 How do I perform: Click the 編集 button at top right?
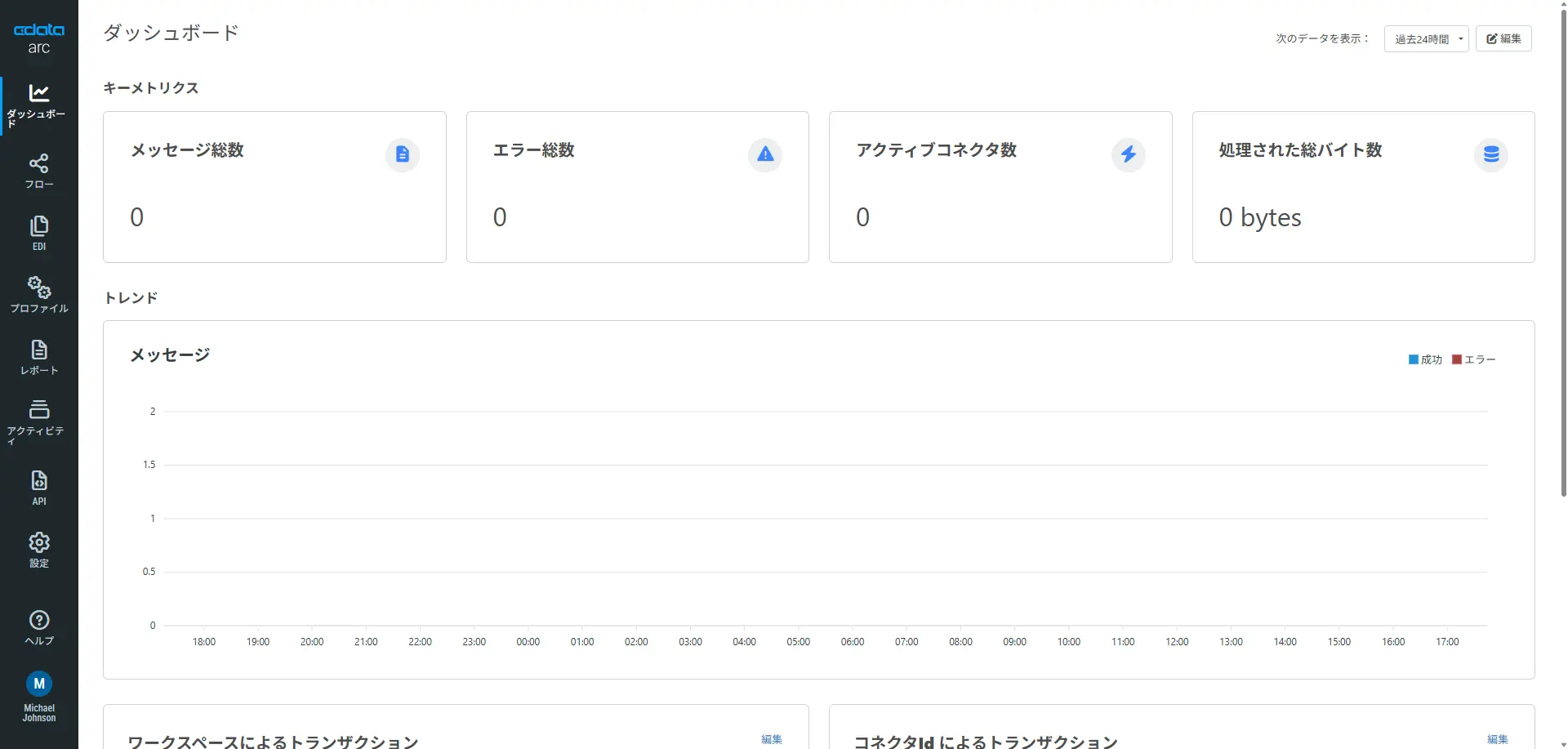pyautogui.click(x=1503, y=38)
